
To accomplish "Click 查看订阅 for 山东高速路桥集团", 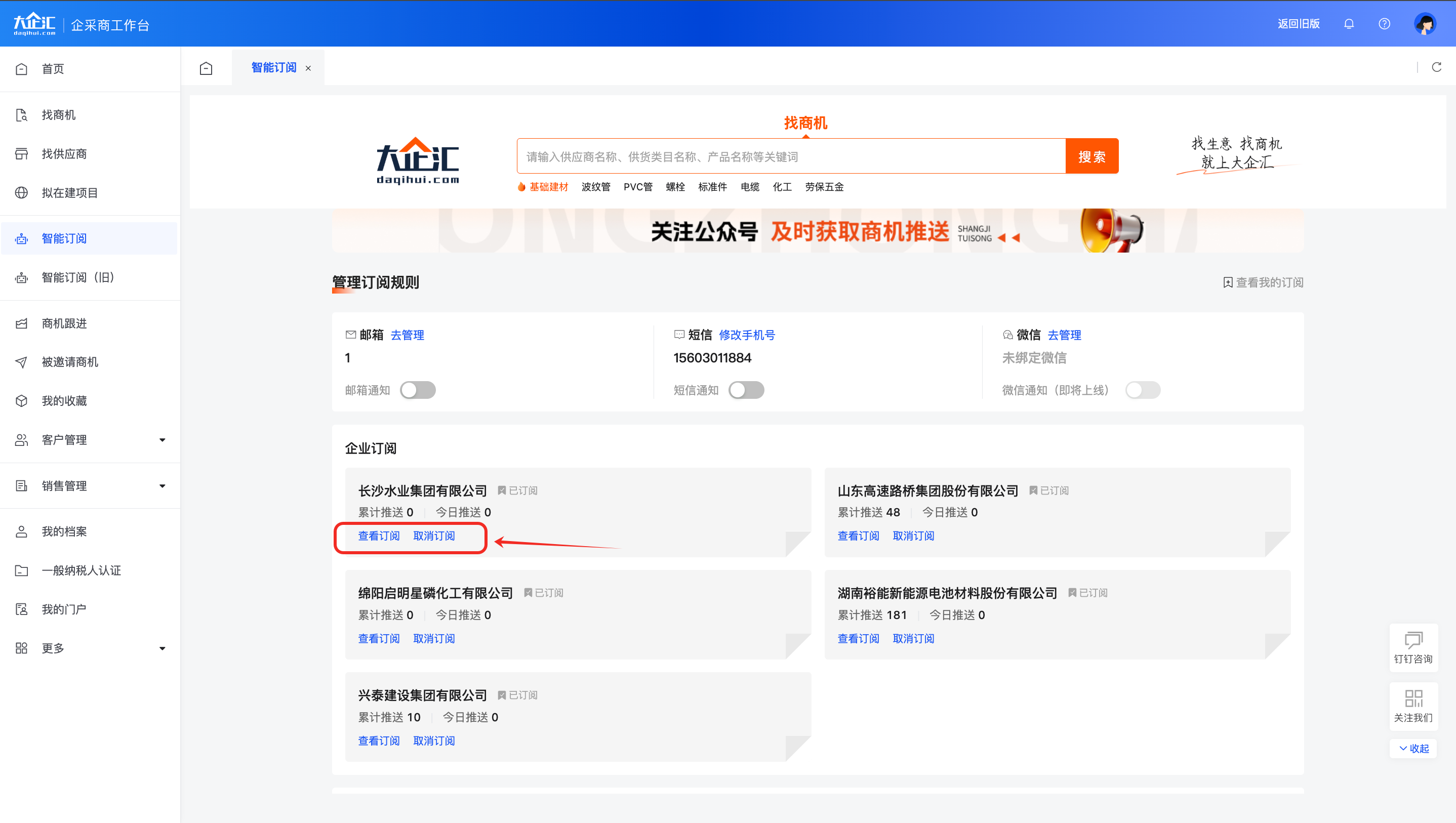I will tap(858, 536).
